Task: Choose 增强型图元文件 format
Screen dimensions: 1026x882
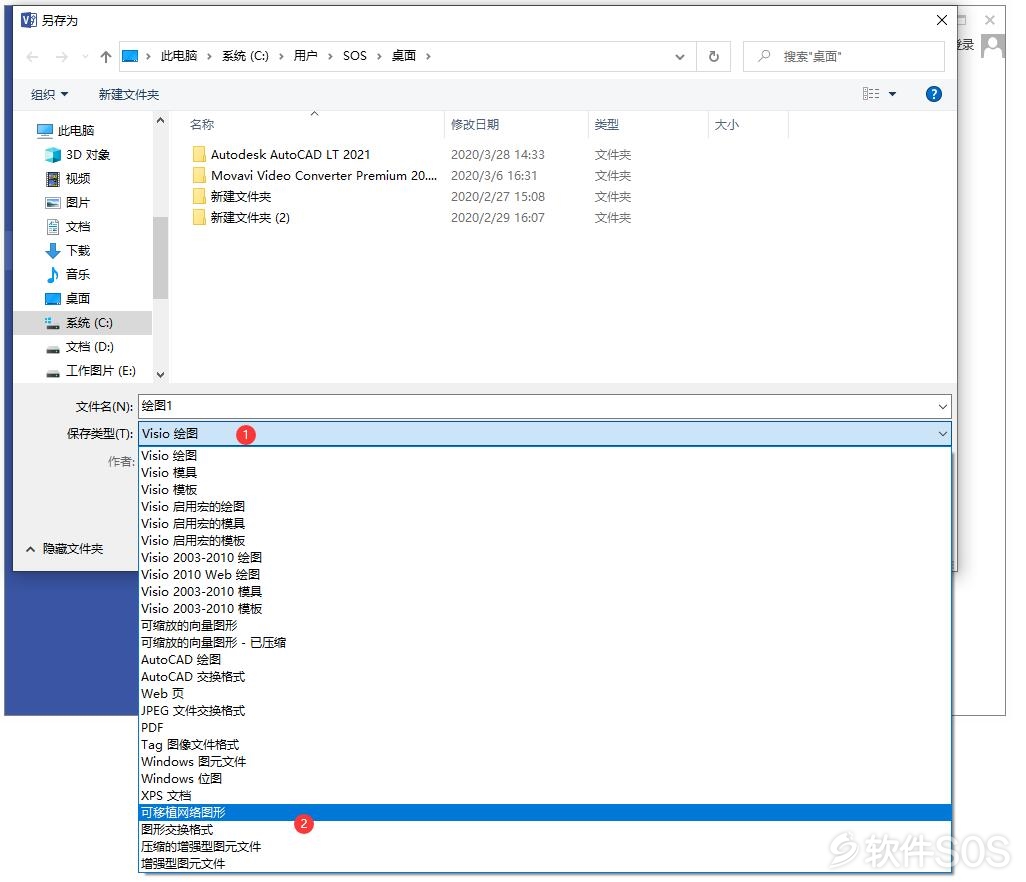Action: point(544,864)
